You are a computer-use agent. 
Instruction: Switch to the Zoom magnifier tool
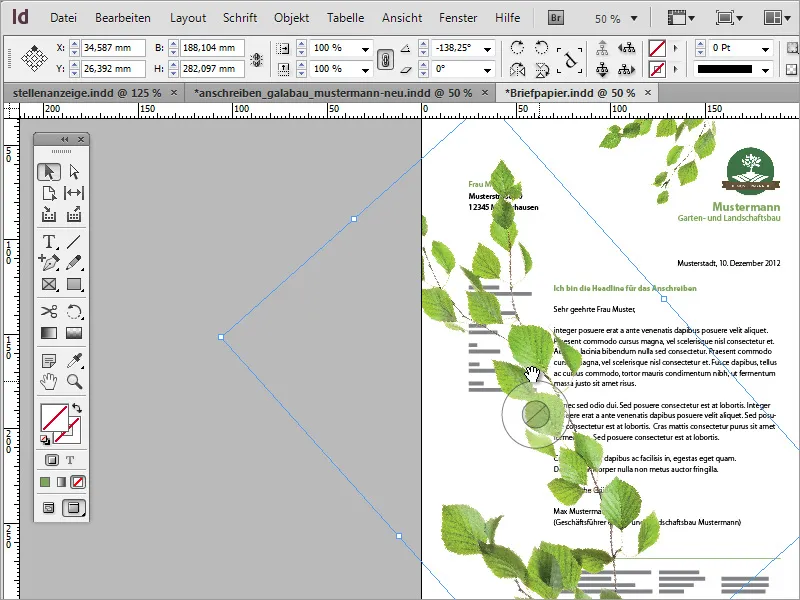(74, 381)
